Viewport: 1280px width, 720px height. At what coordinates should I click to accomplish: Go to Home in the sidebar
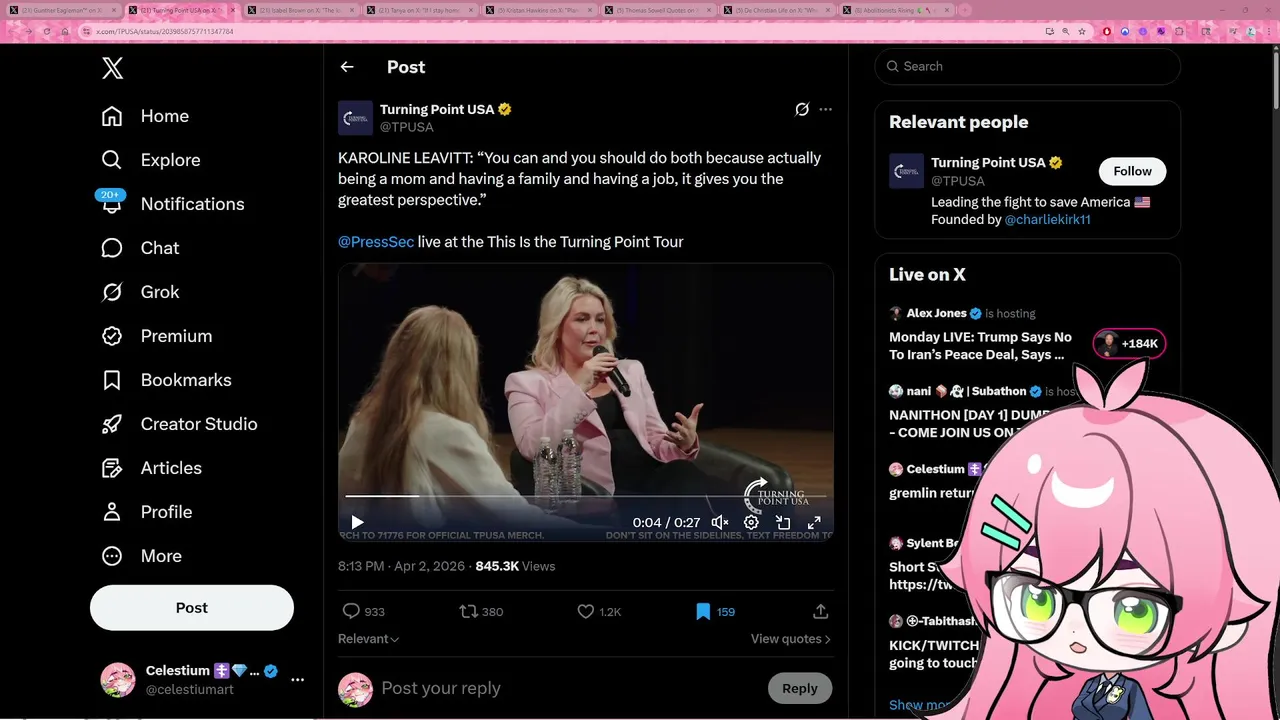click(145, 116)
